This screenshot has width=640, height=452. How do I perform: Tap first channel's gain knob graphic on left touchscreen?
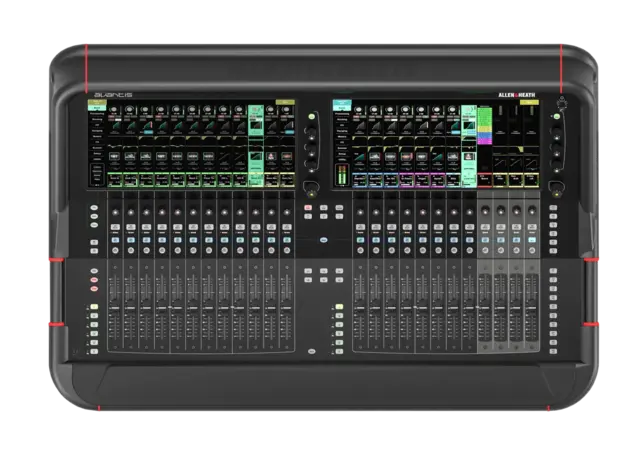(114, 109)
